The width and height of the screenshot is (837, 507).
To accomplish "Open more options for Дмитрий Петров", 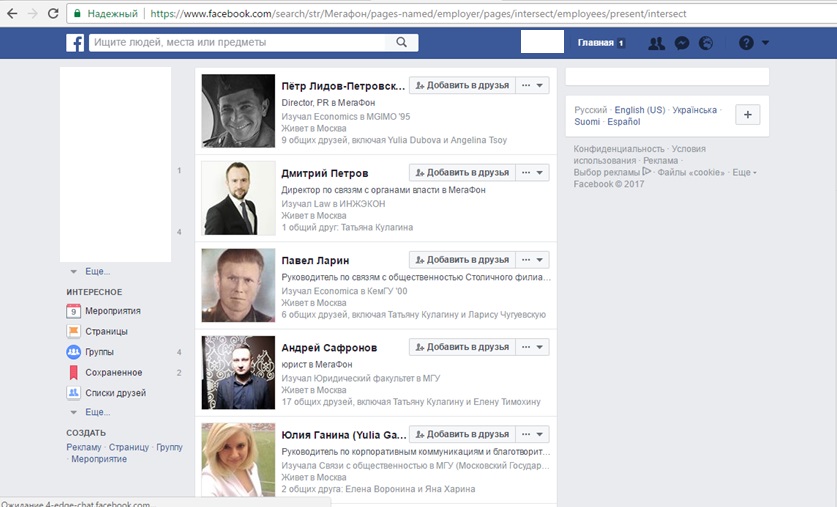I will [534, 173].
